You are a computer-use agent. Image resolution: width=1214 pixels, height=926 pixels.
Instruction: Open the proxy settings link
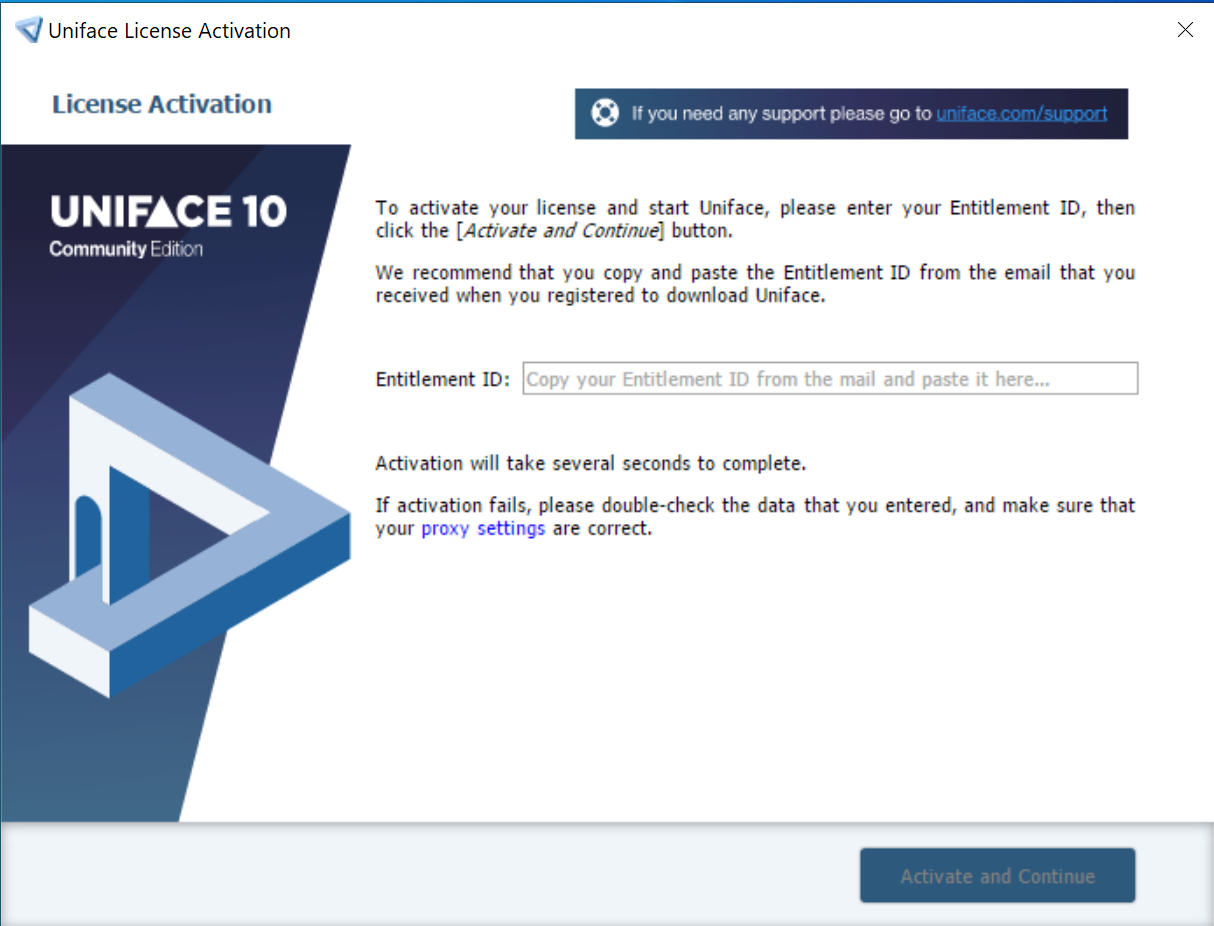tap(483, 528)
